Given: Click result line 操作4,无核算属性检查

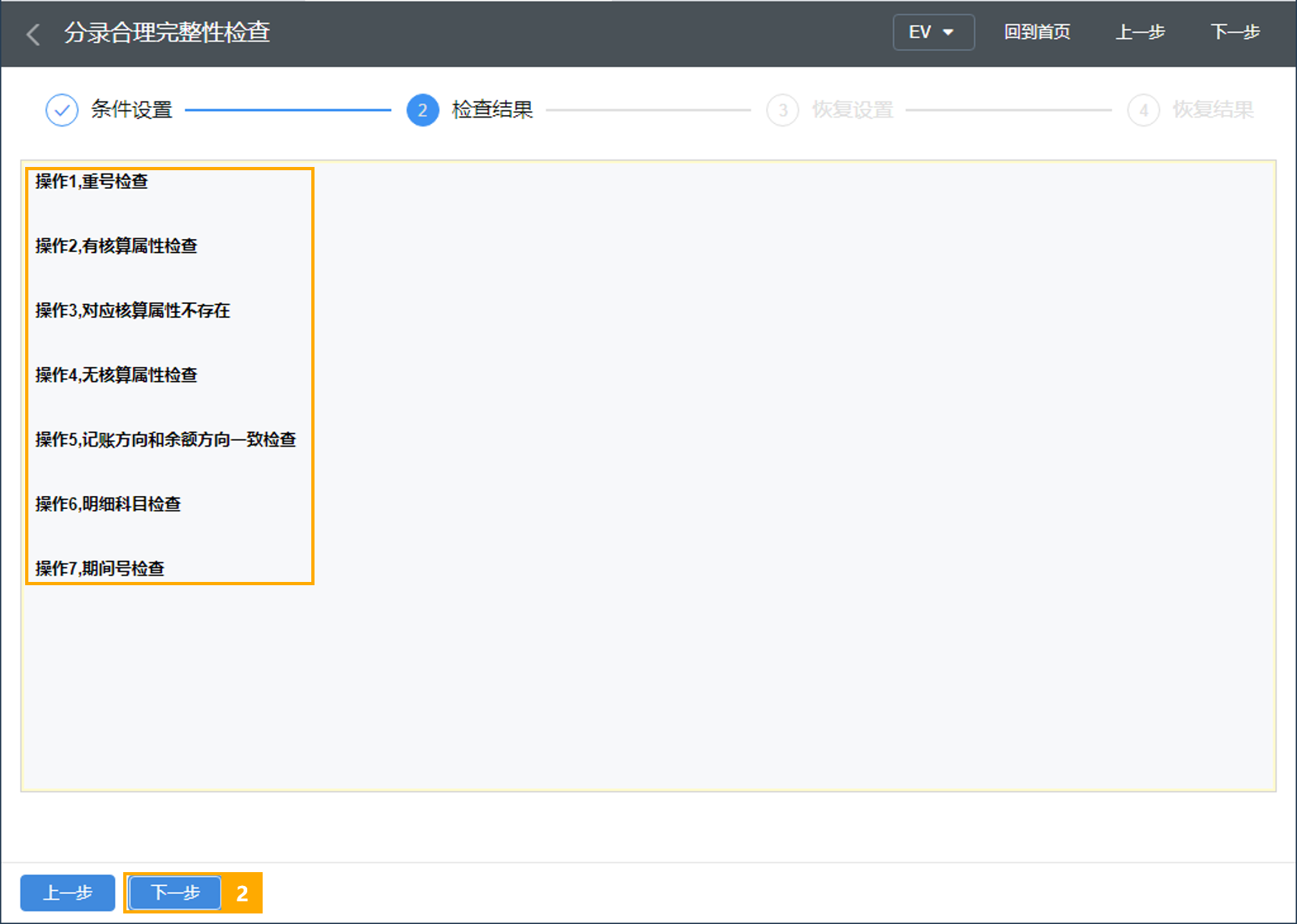Looking at the screenshot, I should [x=117, y=374].
